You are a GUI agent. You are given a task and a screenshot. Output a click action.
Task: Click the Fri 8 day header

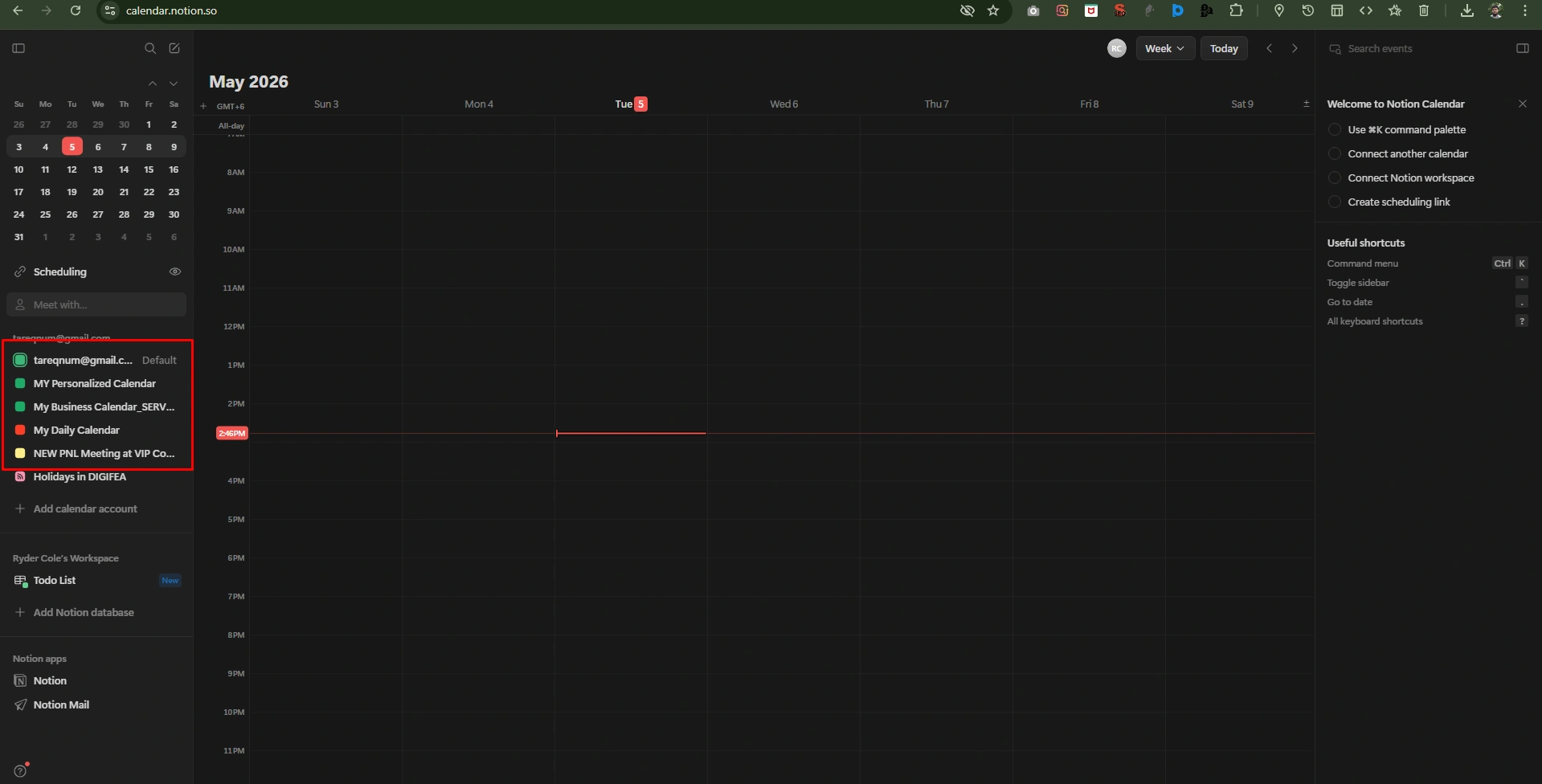(x=1089, y=104)
